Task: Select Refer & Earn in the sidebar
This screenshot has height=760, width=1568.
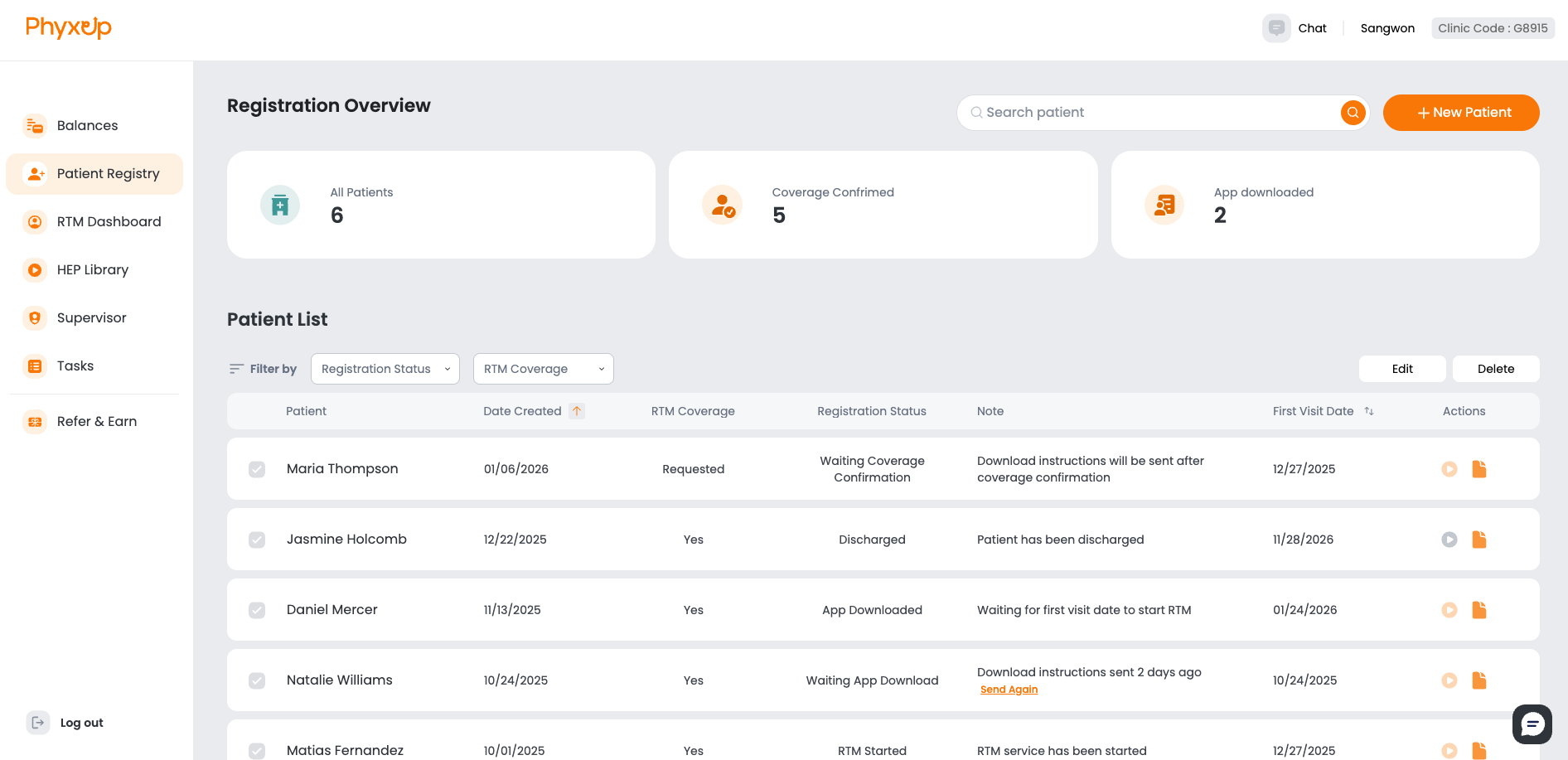Action: pyautogui.click(x=96, y=421)
